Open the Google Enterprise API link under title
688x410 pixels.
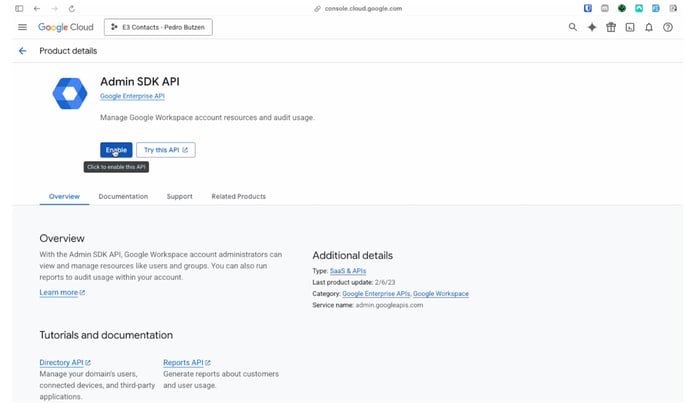coord(132,97)
